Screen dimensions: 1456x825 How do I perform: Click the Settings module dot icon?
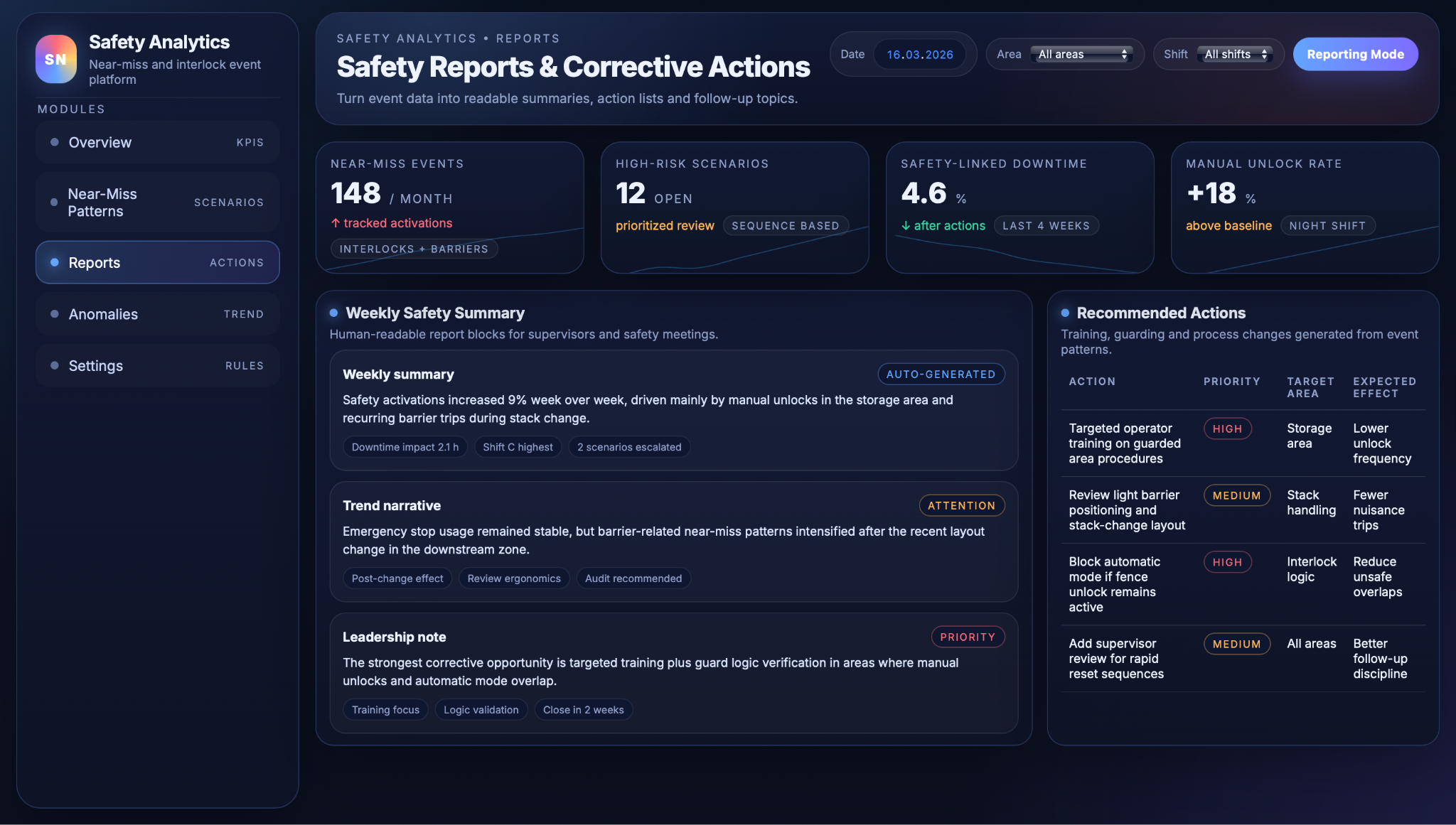[55, 365]
